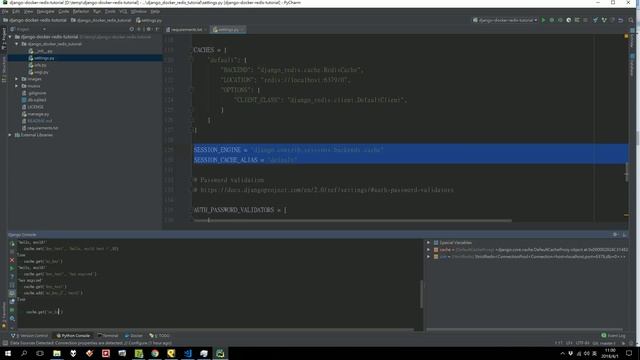640x360 pixels.
Task: Run the project with the green Run icon
Action: click(543, 20)
